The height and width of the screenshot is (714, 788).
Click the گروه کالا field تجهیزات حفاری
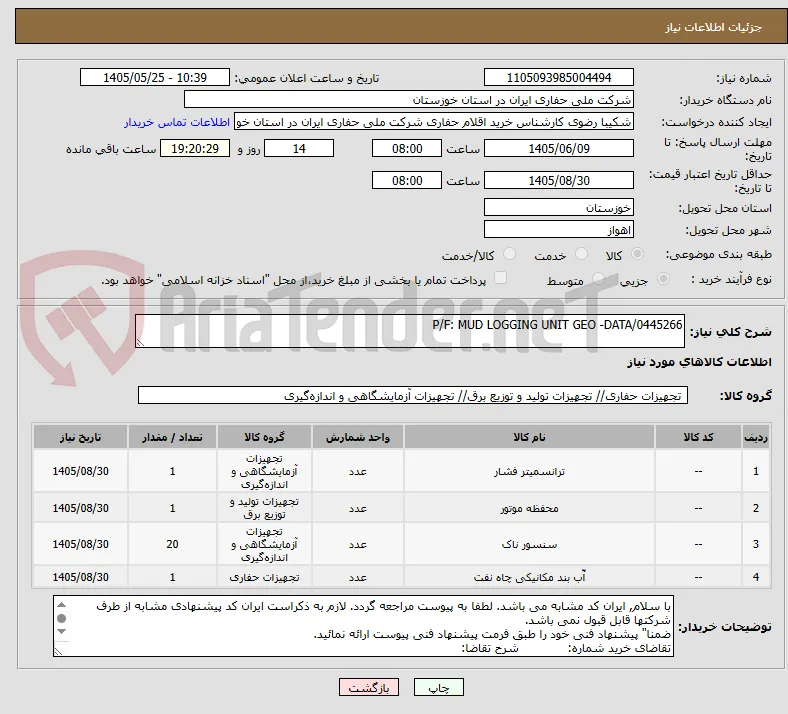point(413,395)
